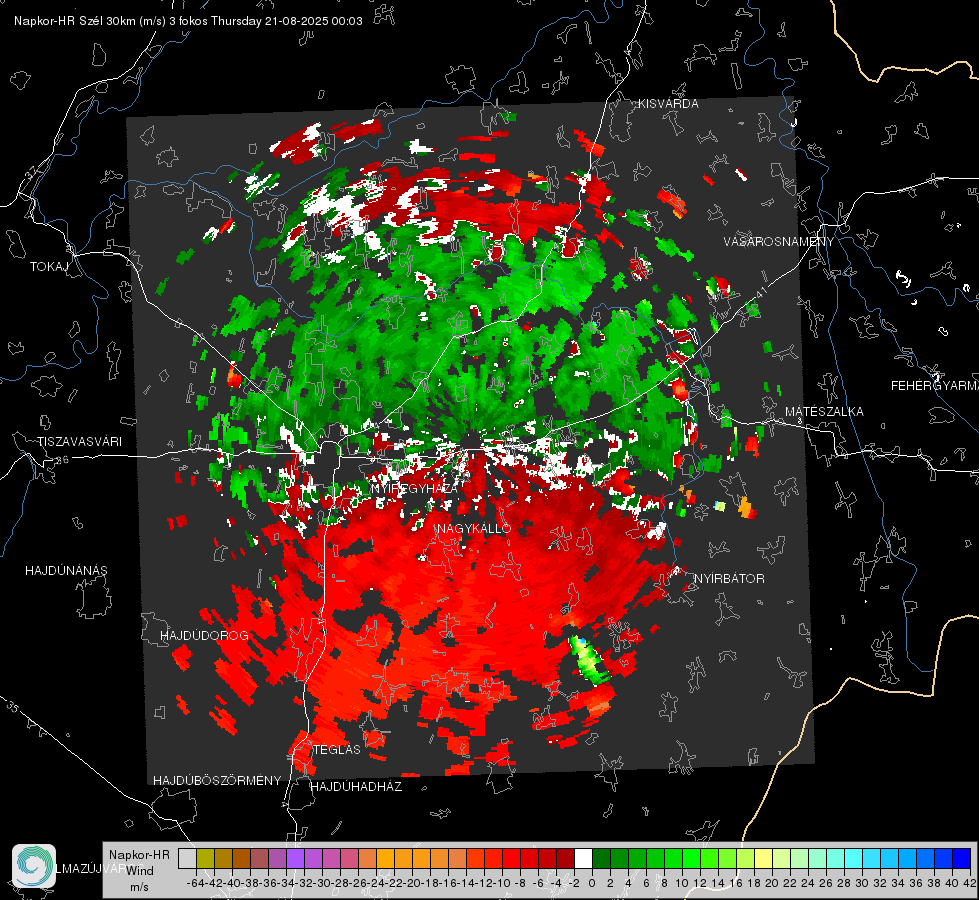Click the '-64' legend scale value
The width and height of the screenshot is (979, 900).
click(196, 883)
